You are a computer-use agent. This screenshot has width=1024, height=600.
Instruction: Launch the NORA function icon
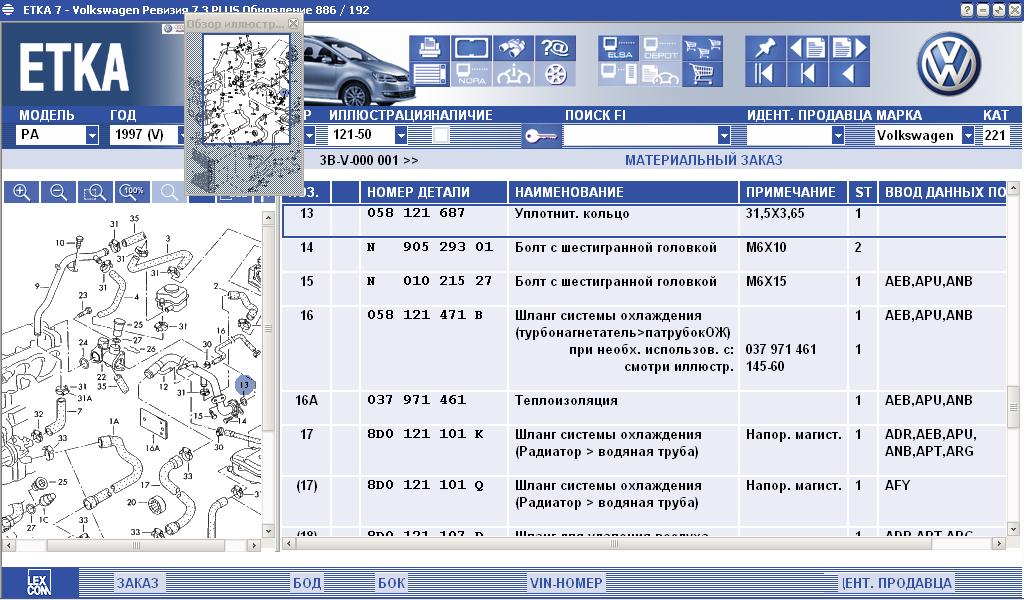472,74
